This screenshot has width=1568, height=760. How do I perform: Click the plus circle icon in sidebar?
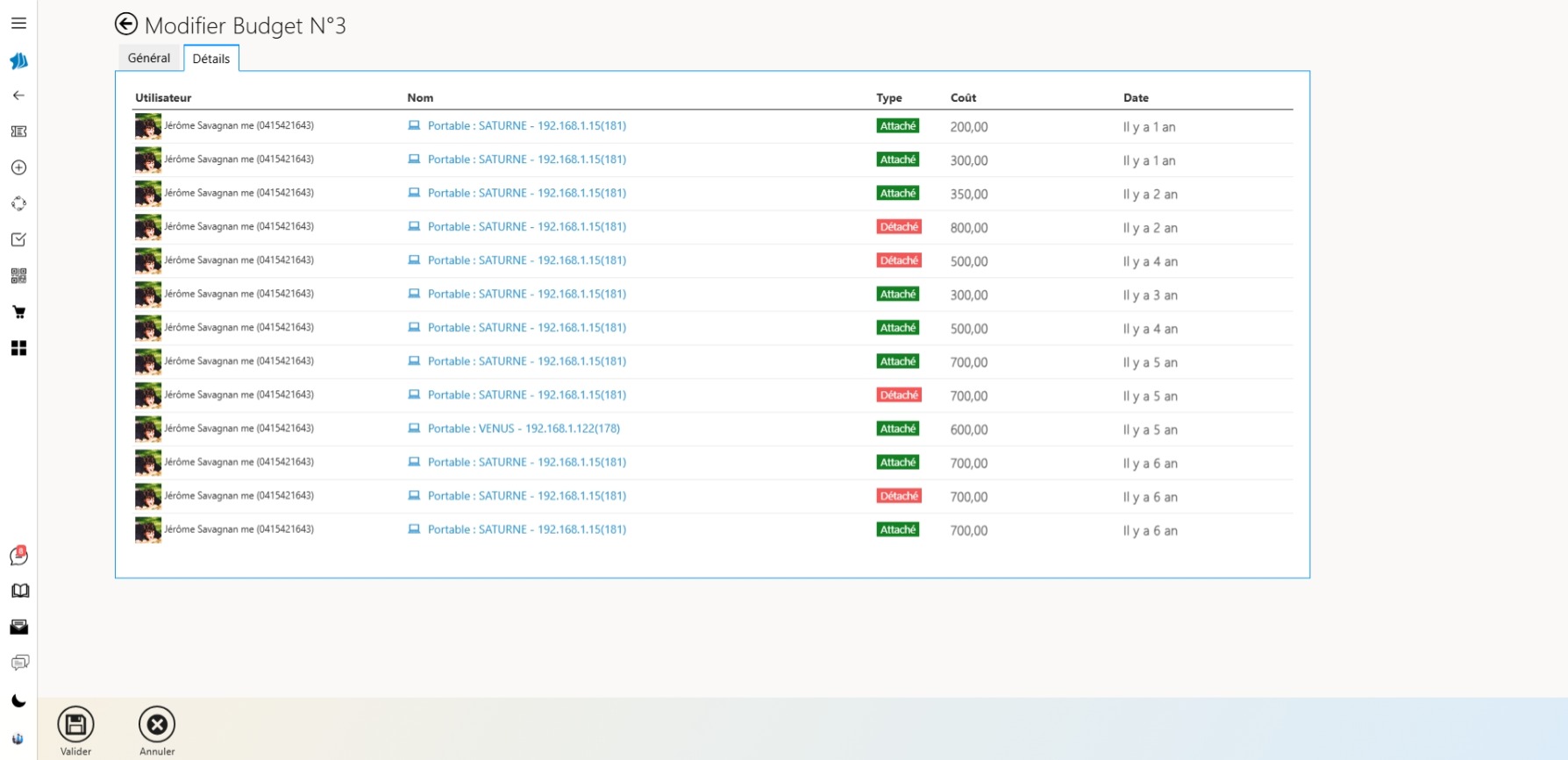click(x=18, y=167)
